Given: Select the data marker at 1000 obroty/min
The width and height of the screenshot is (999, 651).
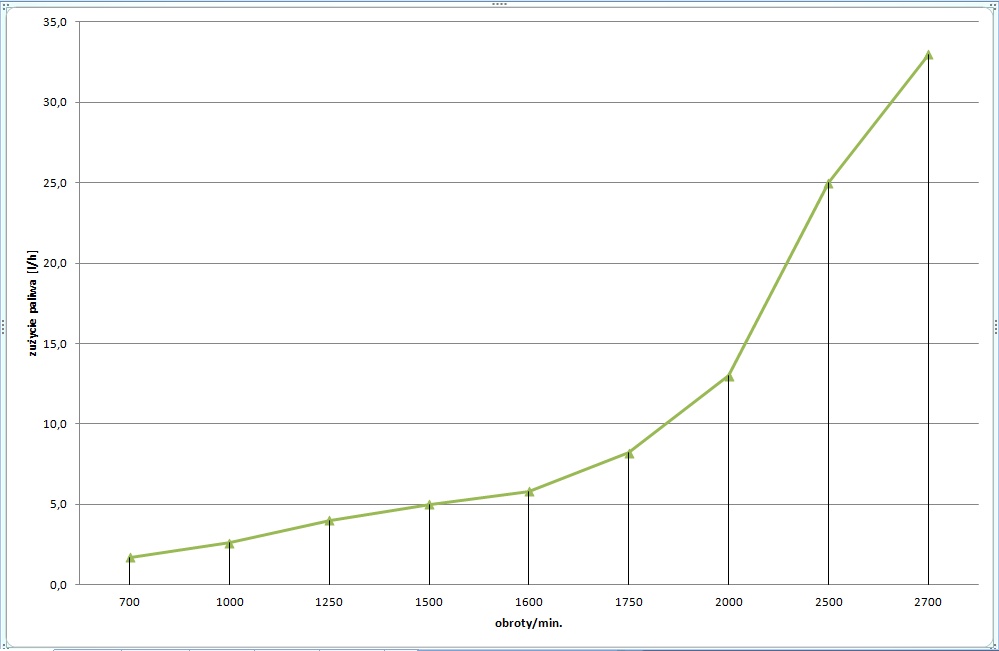Looking at the screenshot, I should pyautogui.click(x=229, y=543).
